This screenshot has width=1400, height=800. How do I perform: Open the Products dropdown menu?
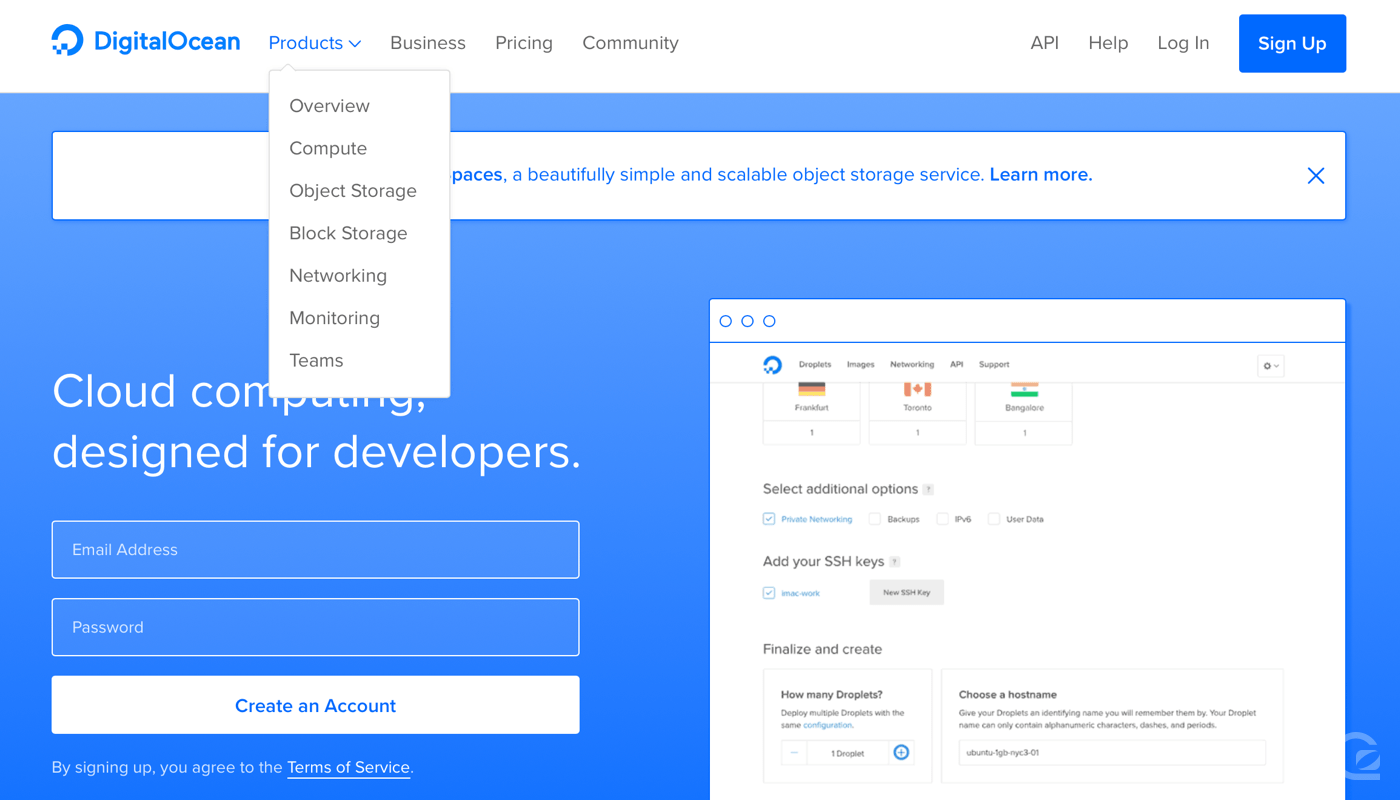pos(315,43)
